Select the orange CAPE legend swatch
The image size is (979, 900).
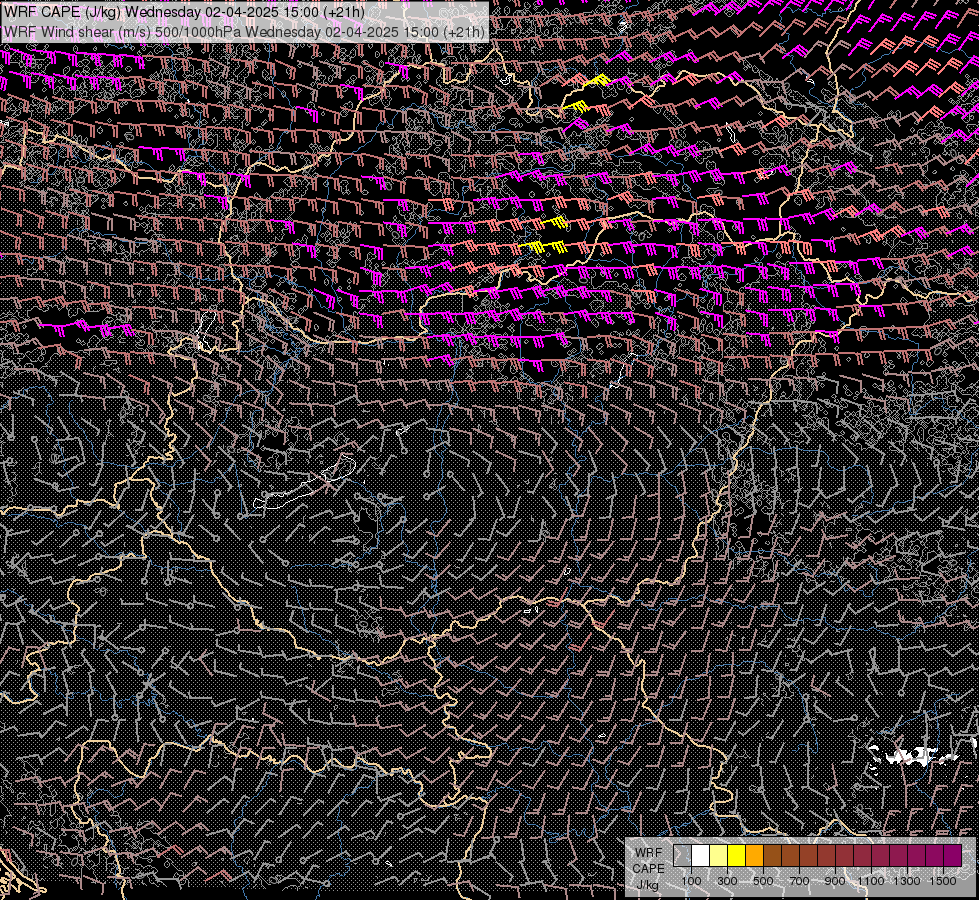pyautogui.click(x=754, y=855)
